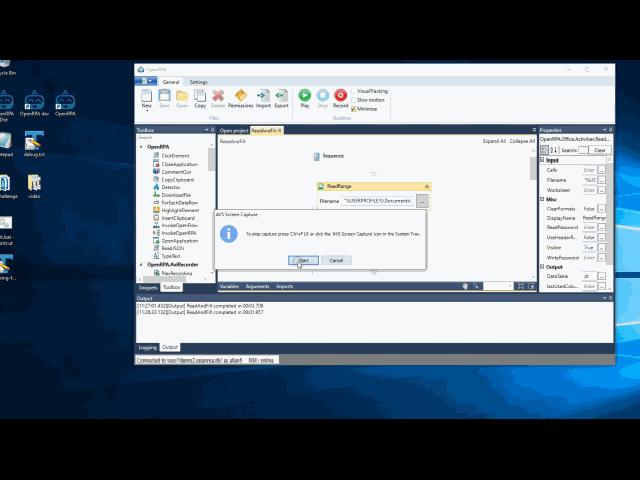Click the red Record button
This screenshot has width=640, height=480.
[x=340, y=96]
